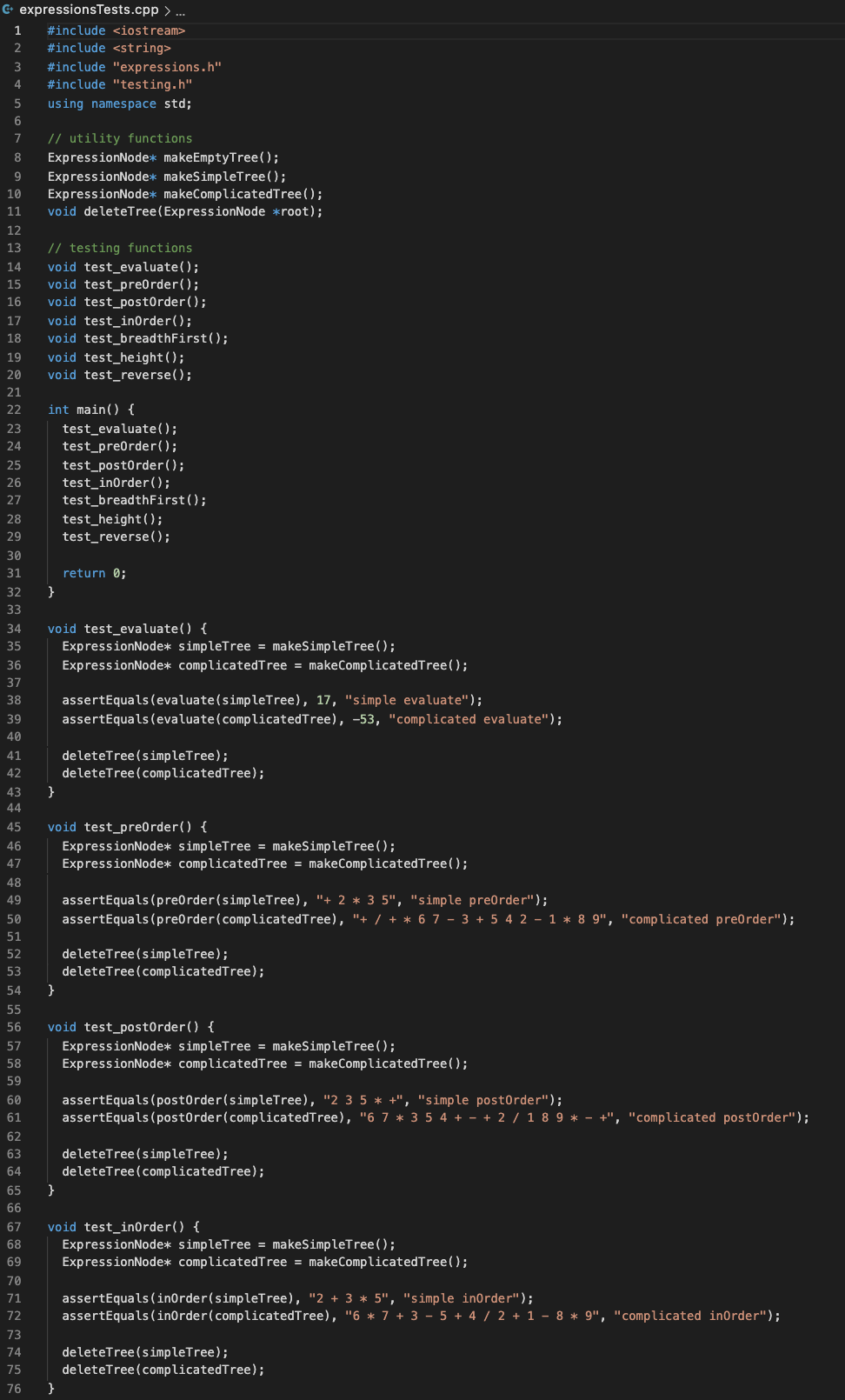This screenshot has width=845, height=1400.
Task: Click the "2 3 5 * +" string literal
Action: 363,1100
